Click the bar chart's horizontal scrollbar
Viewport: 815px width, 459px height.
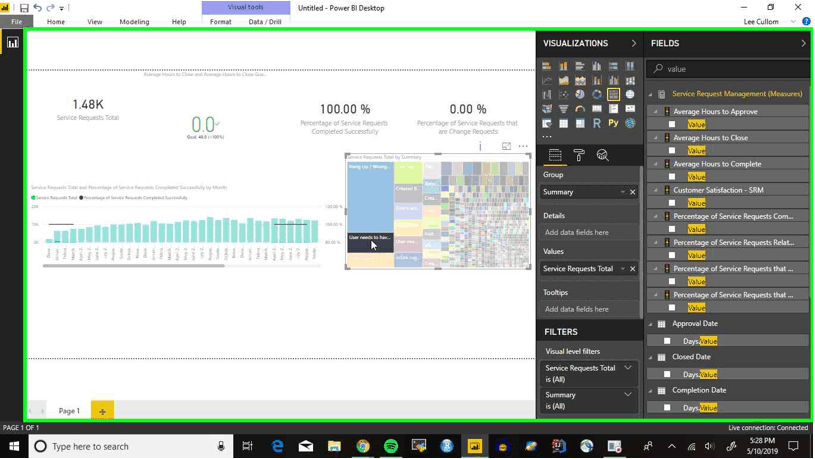[x=134, y=266]
